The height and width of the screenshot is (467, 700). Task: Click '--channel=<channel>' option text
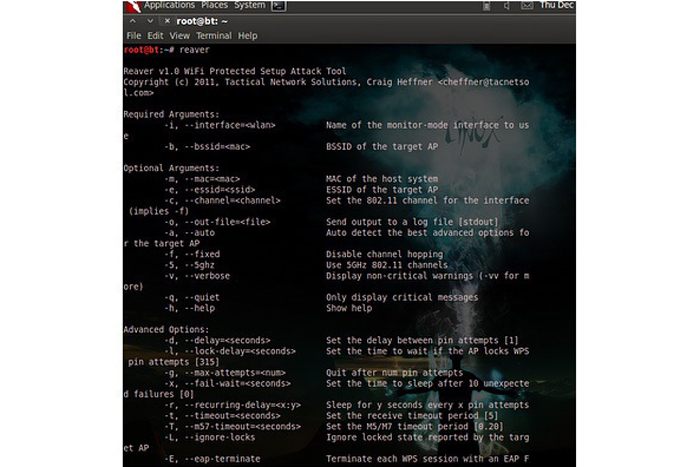(233, 200)
